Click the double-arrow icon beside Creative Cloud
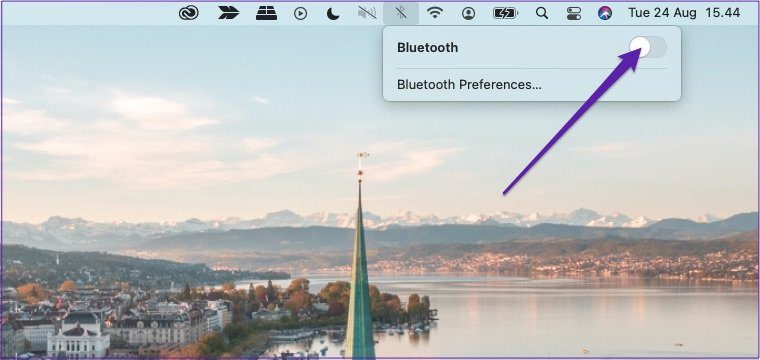The image size is (760, 360). 228,13
